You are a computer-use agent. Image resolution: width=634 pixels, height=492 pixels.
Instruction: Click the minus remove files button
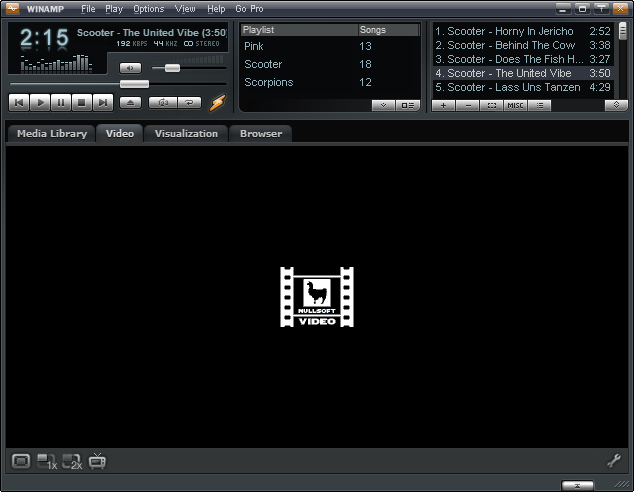pos(467,106)
